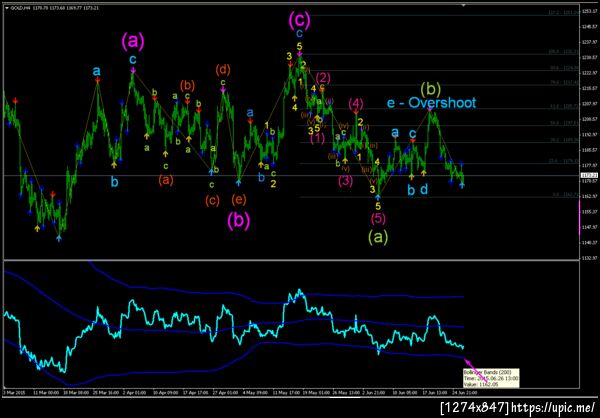Click the 1253.57 price scale label

(x=589, y=11)
